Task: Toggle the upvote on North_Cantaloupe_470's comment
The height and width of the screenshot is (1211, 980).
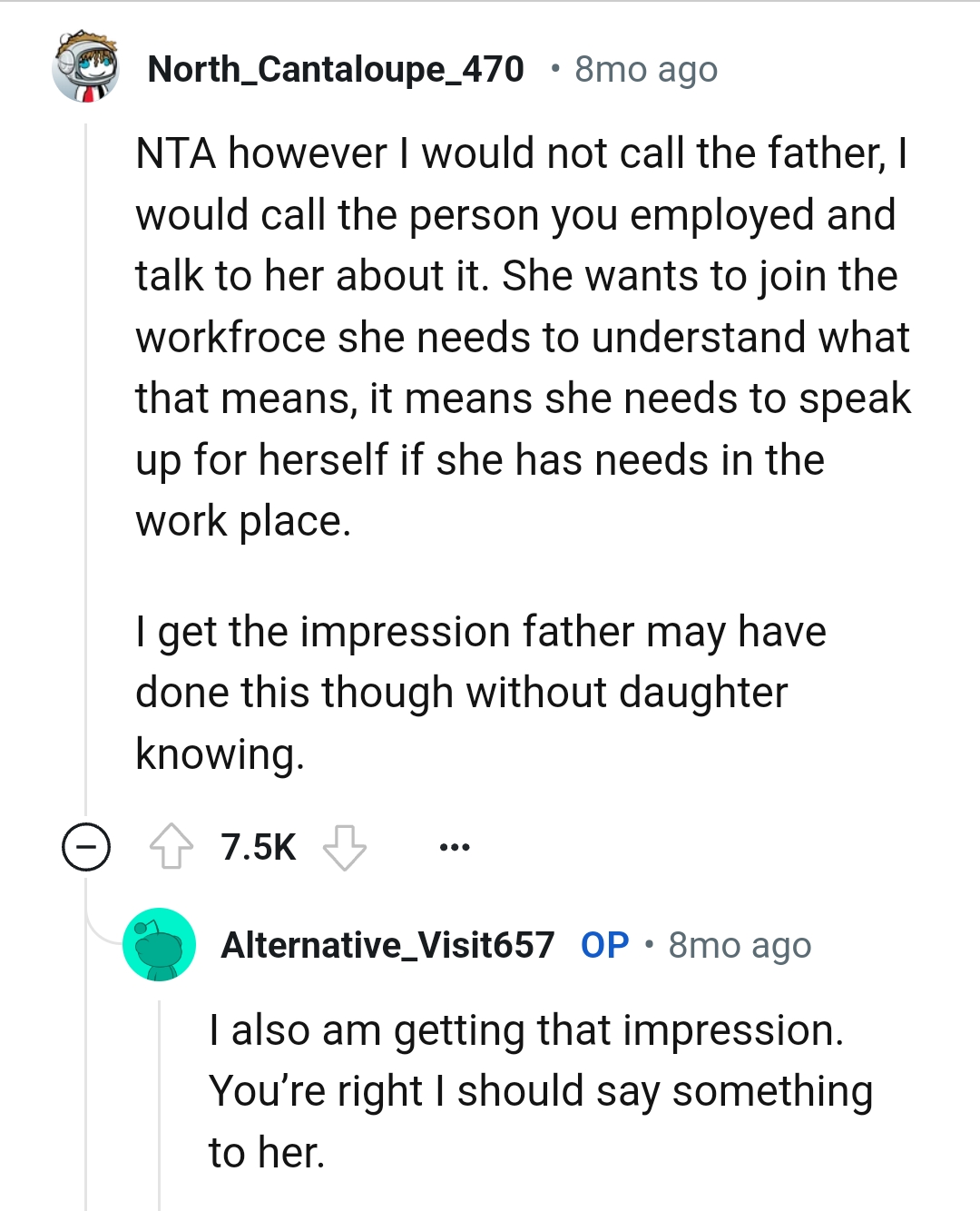Action: pos(171,847)
